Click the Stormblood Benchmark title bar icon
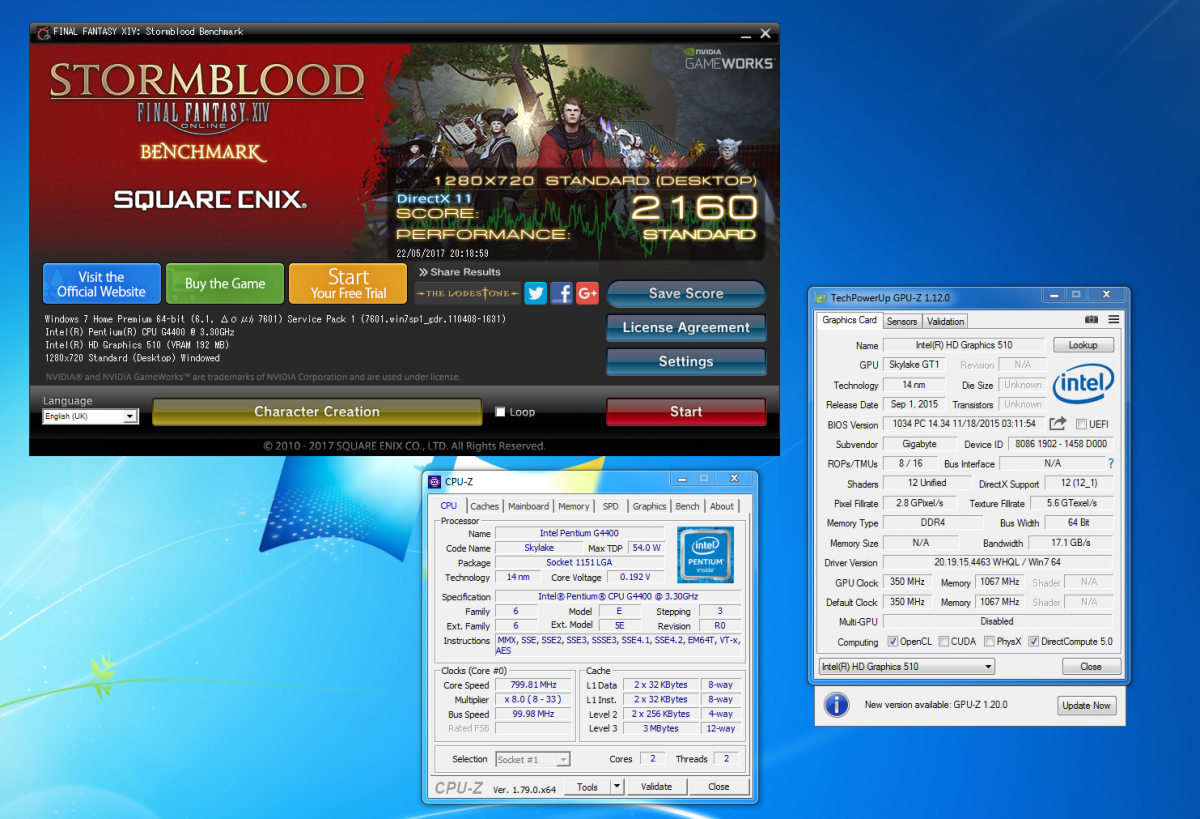 [x=42, y=32]
